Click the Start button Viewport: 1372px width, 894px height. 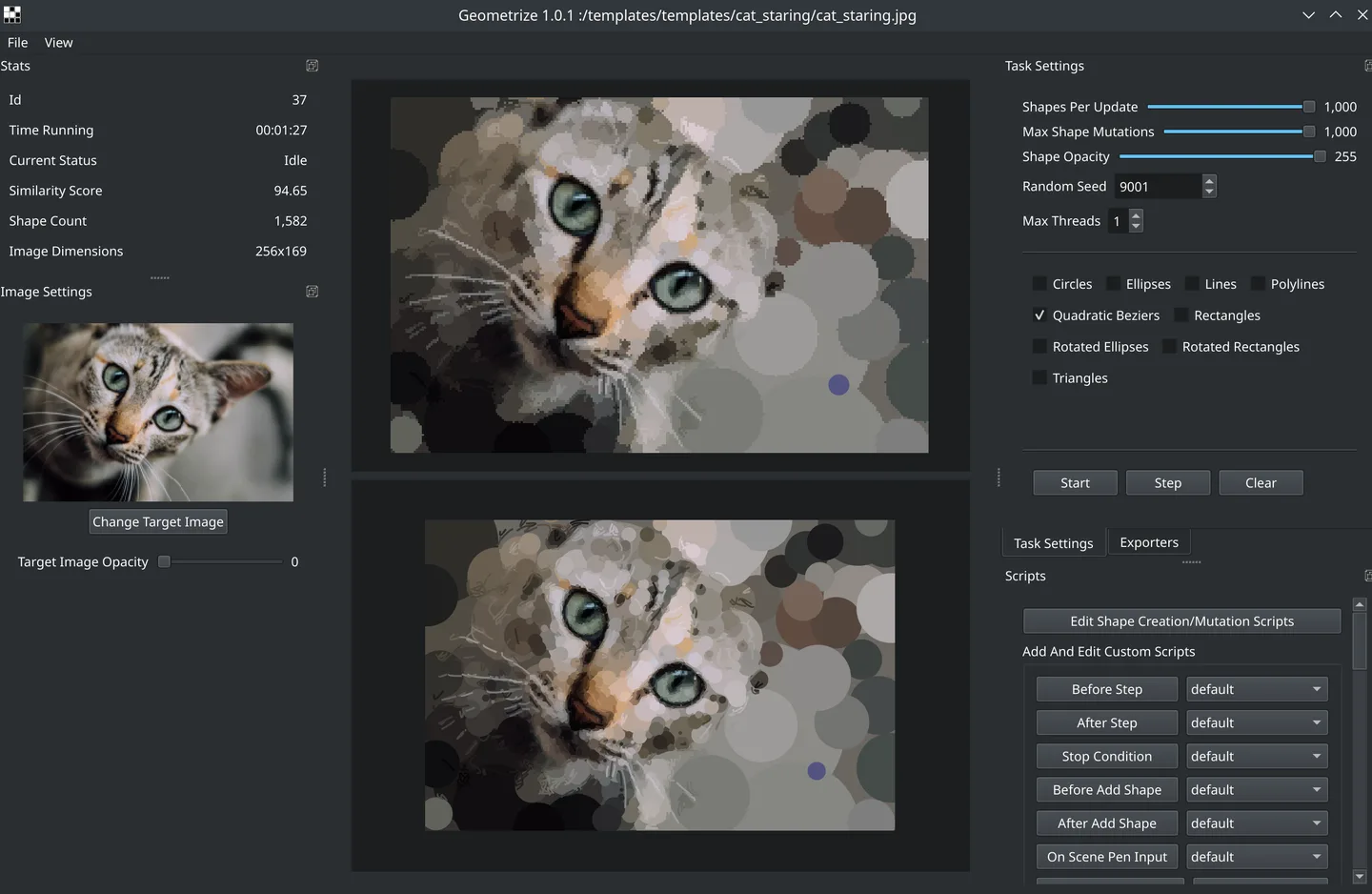pyautogui.click(x=1075, y=483)
